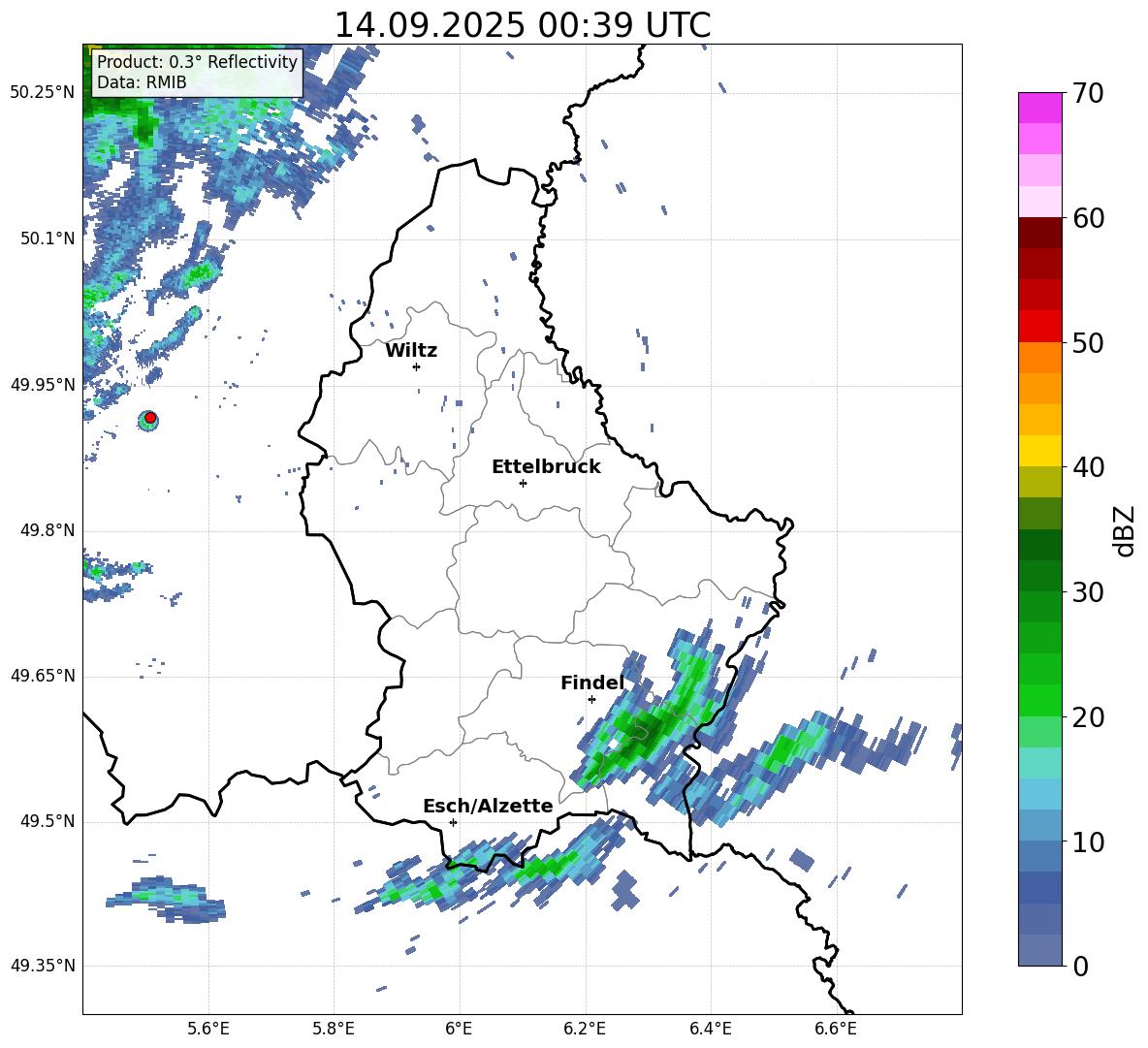Click the Ettelbruck city label

point(546,467)
